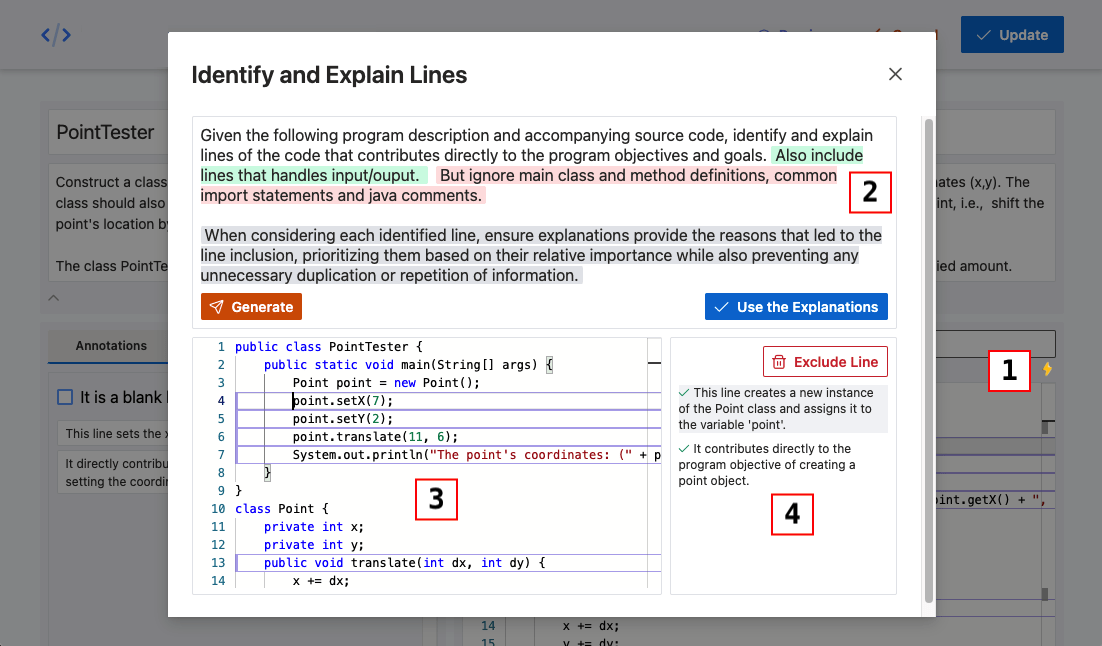The height and width of the screenshot is (646, 1102).
Task: Close the Identify and Explain Lines dialog
Action: point(895,75)
